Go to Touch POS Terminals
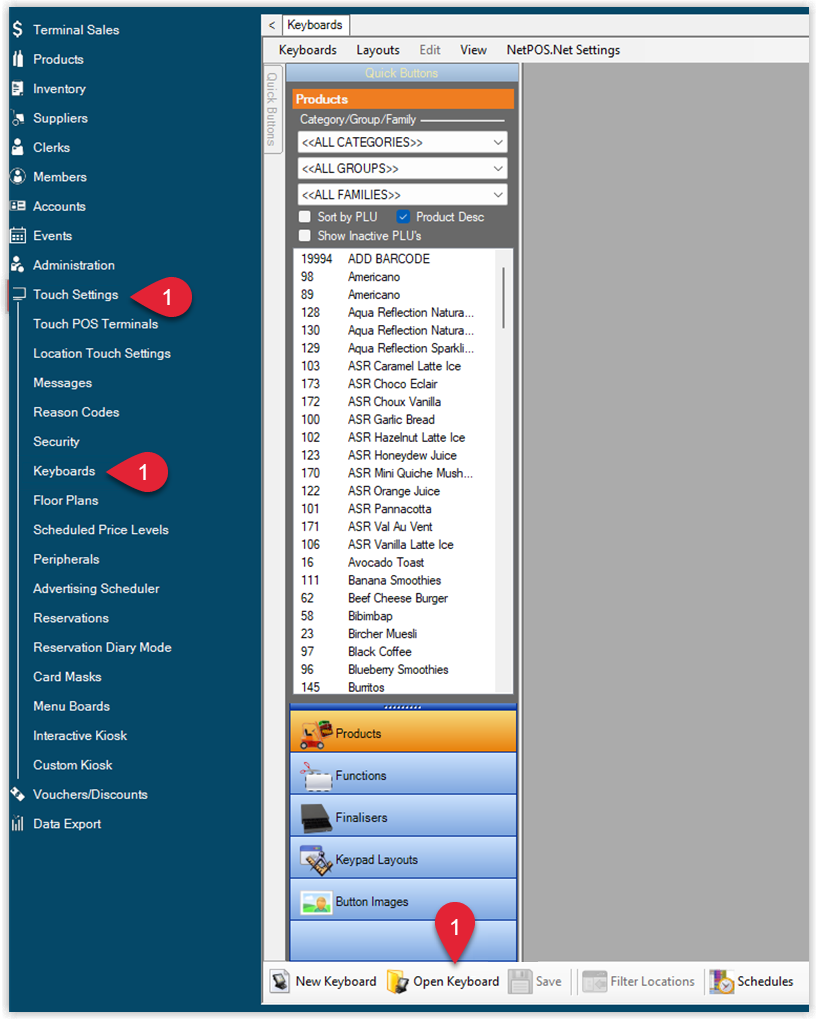 click(96, 324)
